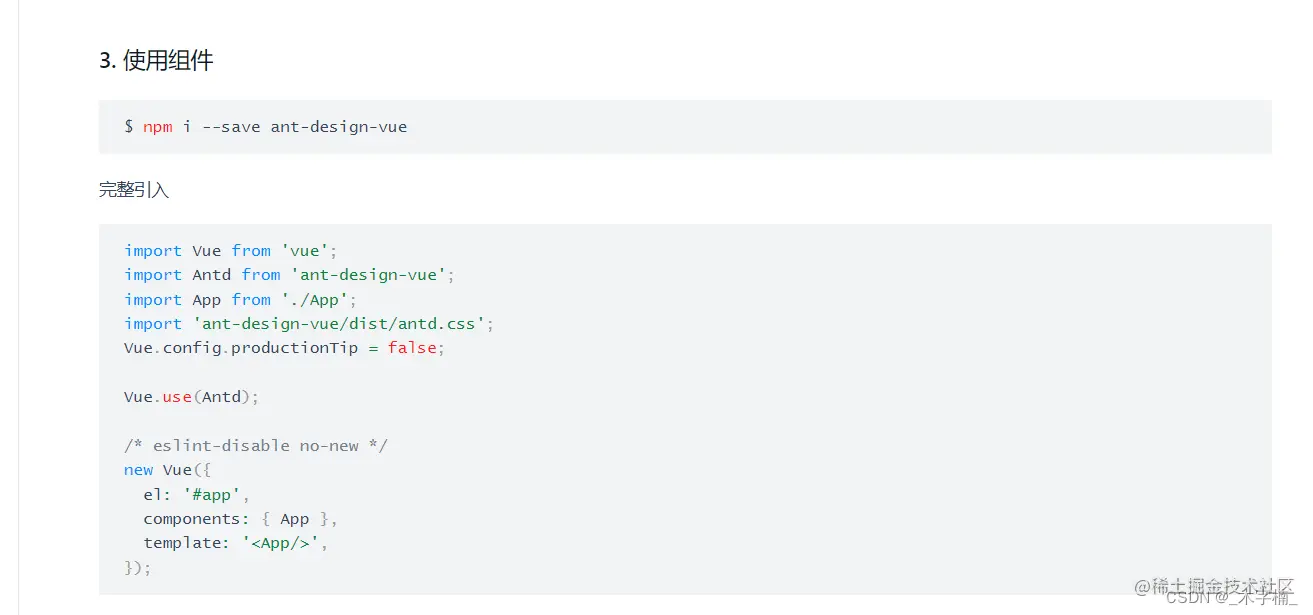
Task: Click the npm install command line
Action: (266, 127)
